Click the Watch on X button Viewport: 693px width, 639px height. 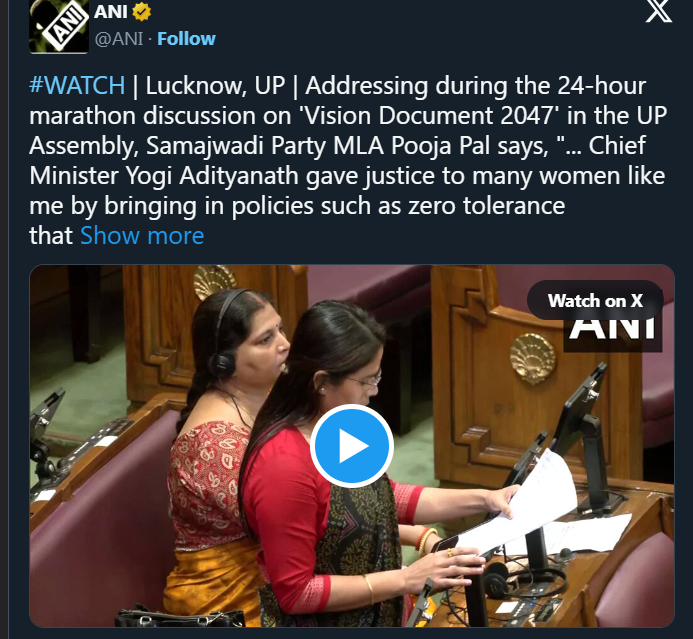tap(595, 300)
